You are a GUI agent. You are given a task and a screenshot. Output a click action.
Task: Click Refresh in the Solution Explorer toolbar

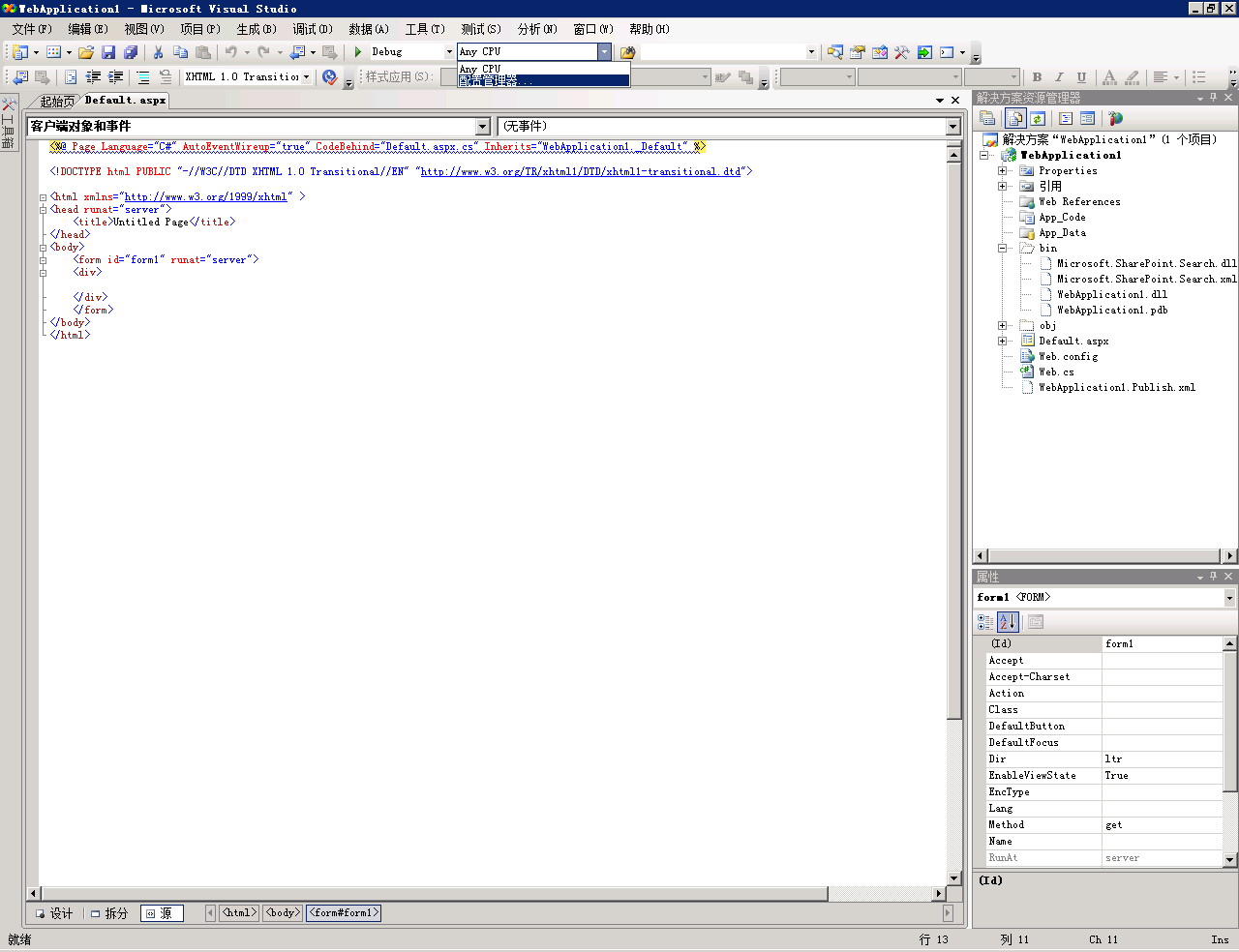[x=1038, y=118]
